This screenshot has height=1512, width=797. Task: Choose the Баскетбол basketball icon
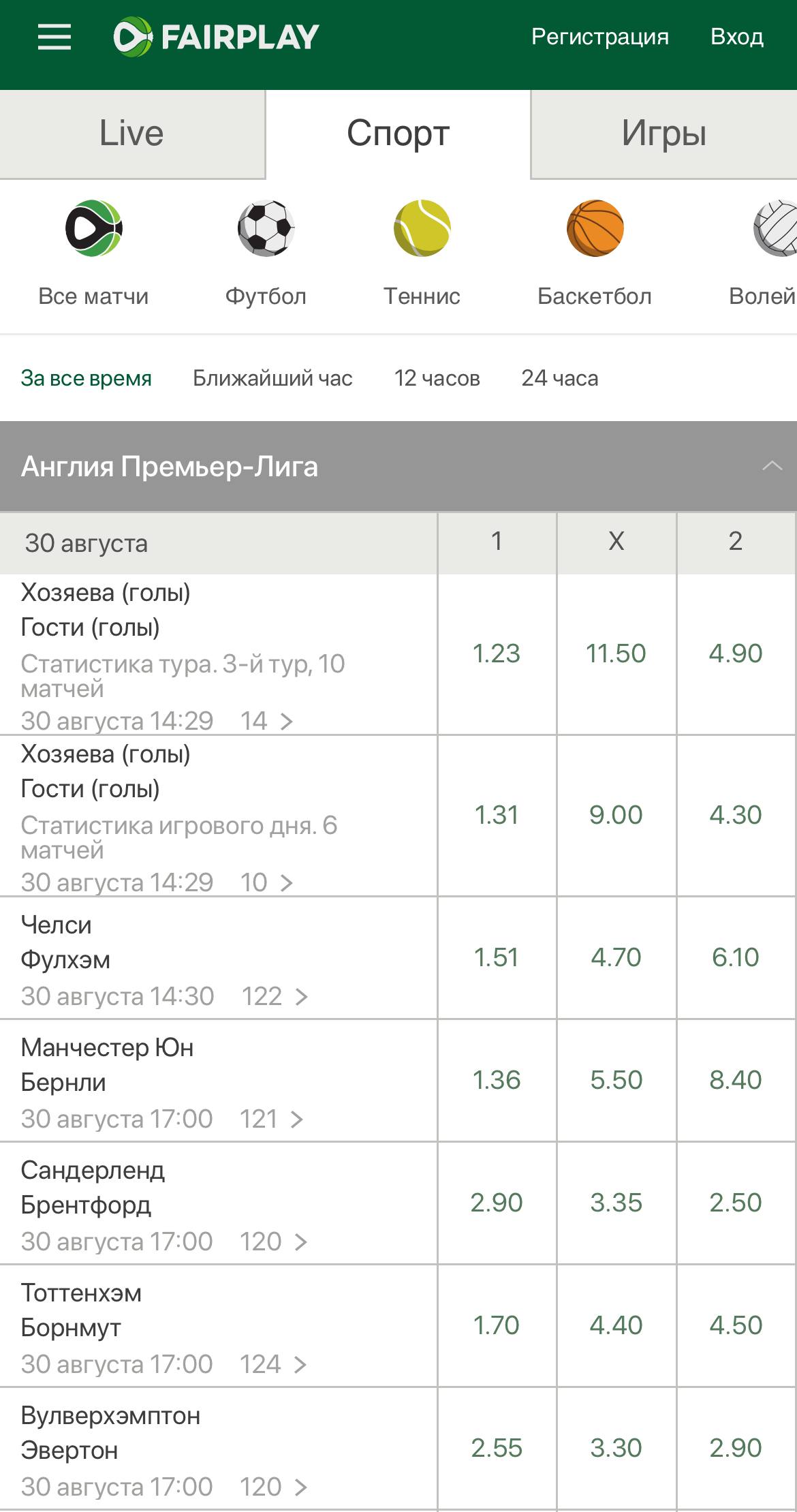coord(595,228)
